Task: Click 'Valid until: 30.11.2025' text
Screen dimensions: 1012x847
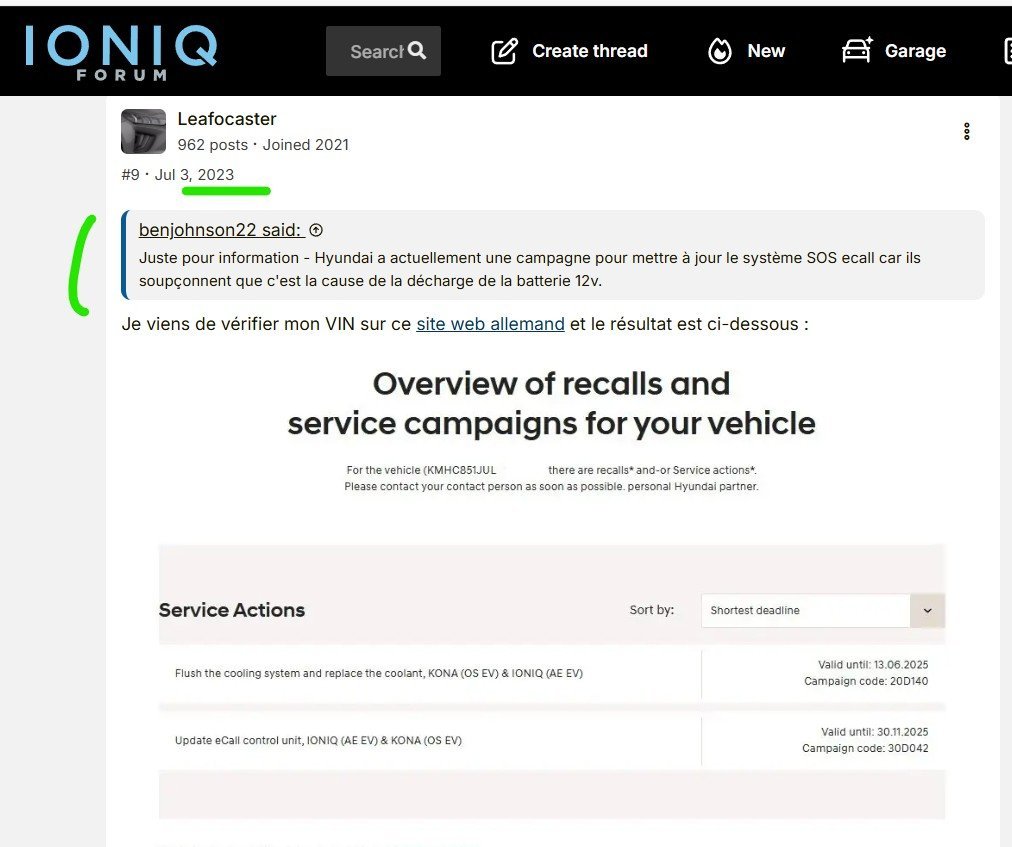Action: coord(875,731)
